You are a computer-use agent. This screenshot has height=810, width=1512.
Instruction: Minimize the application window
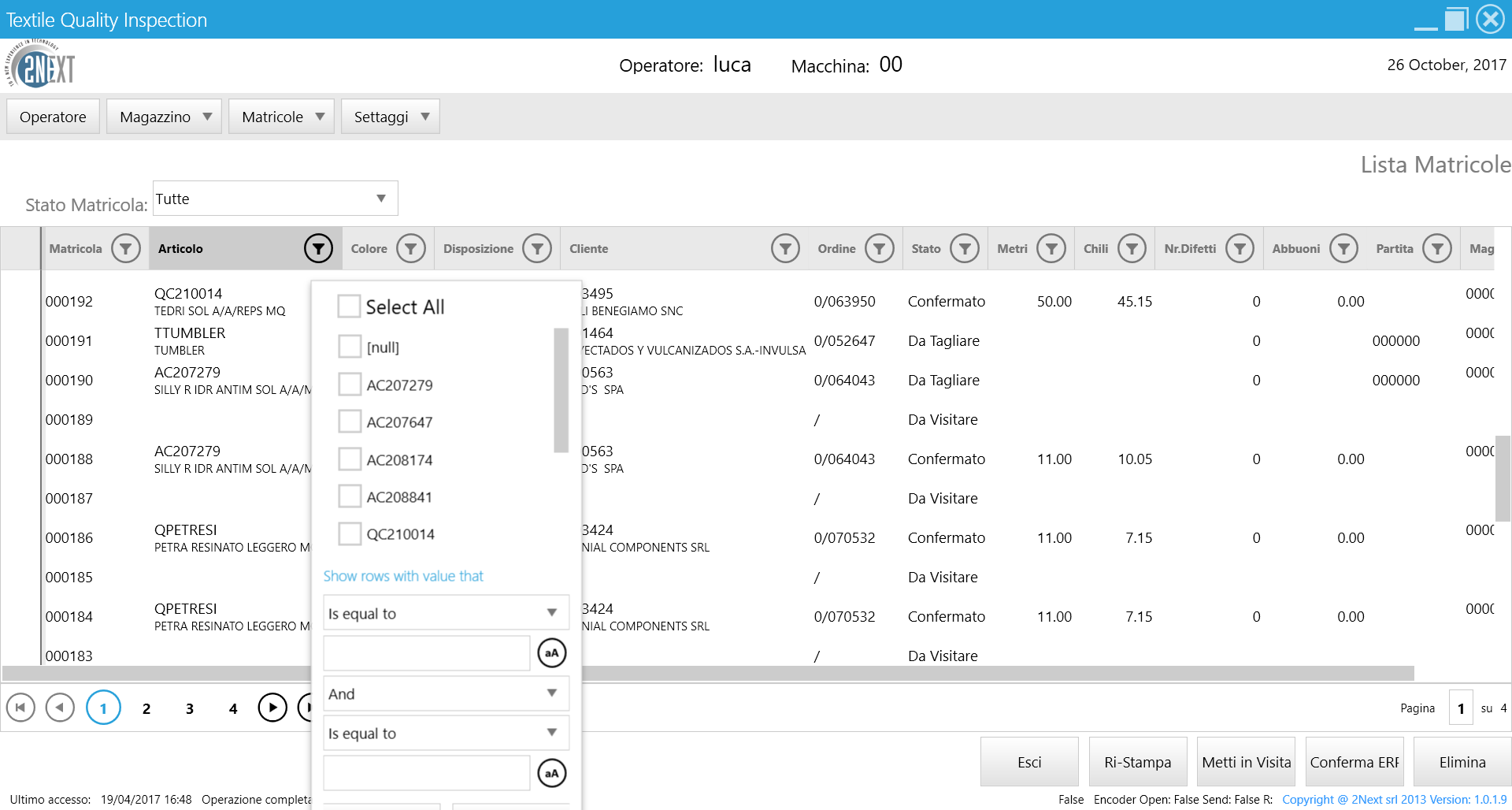[1425, 28]
